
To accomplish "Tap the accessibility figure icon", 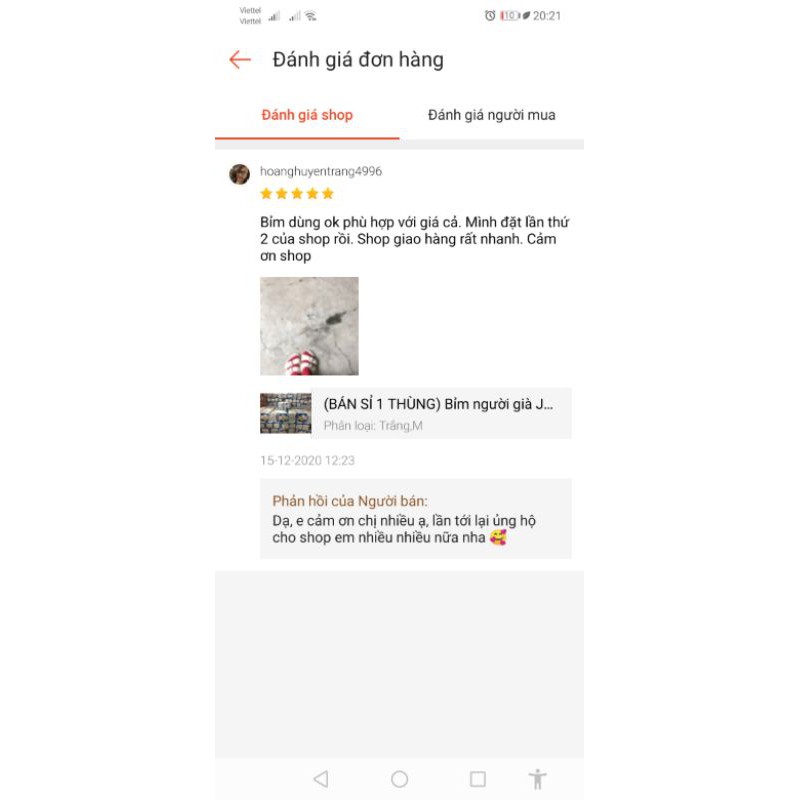I will click(x=537, y=779).
